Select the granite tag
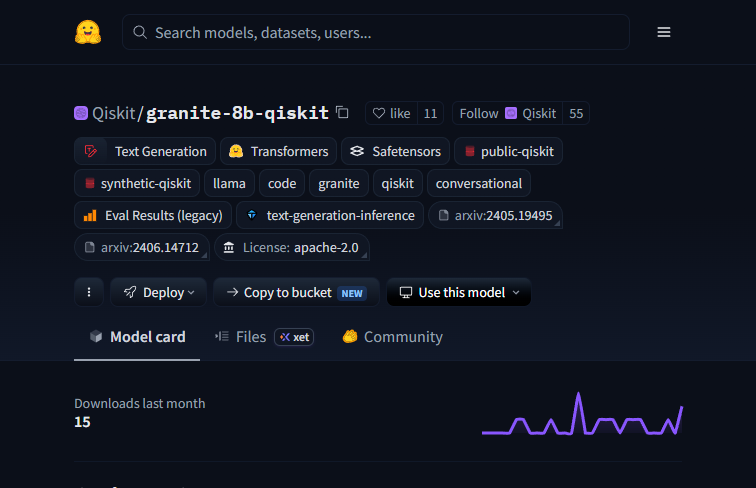Screen dimensions: 756x488 click(339, 183)
